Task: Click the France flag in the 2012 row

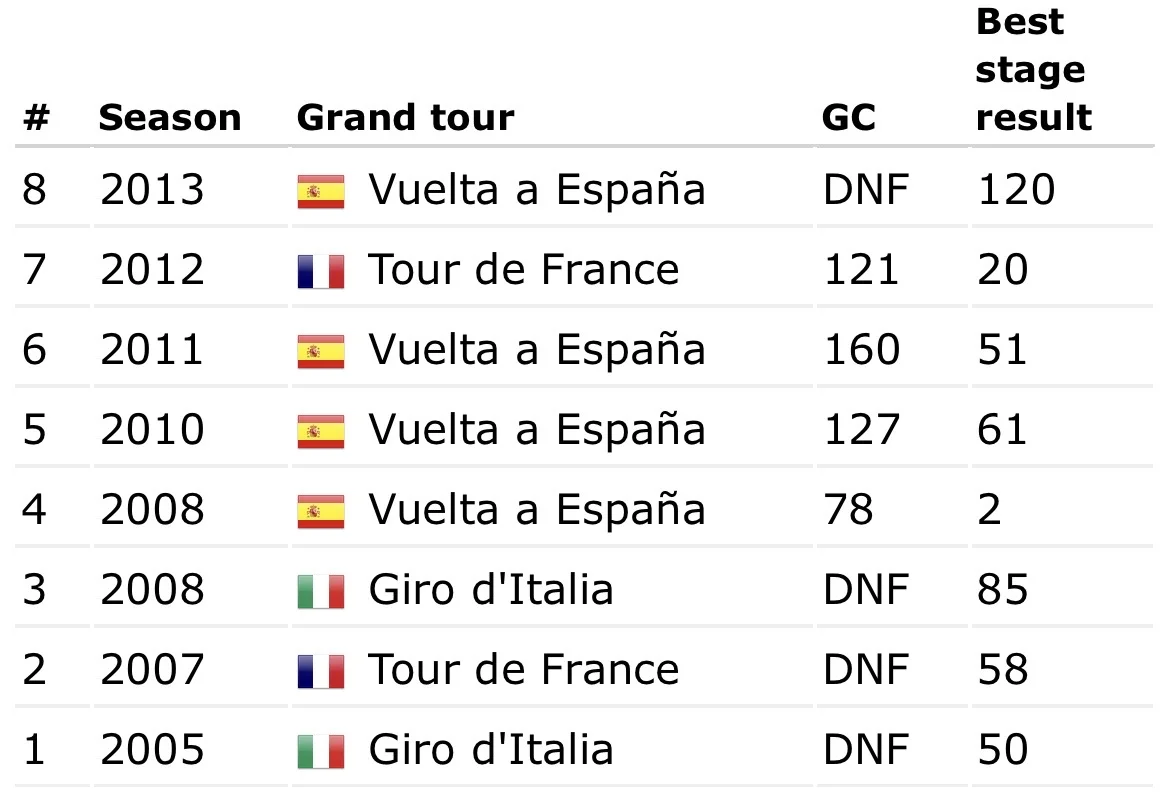Action: 321,272
